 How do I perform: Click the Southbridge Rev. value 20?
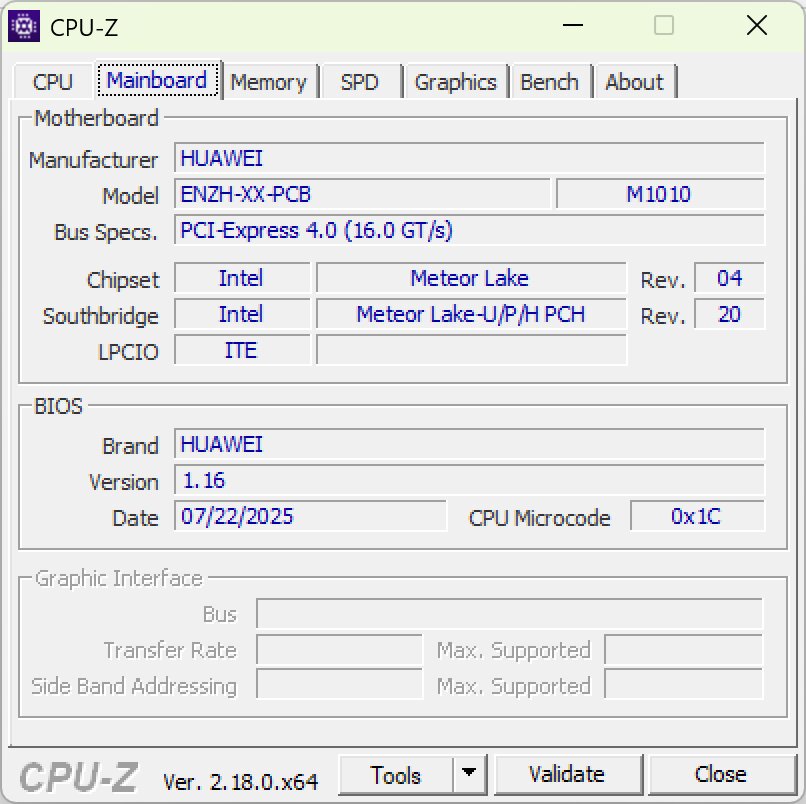729,314
